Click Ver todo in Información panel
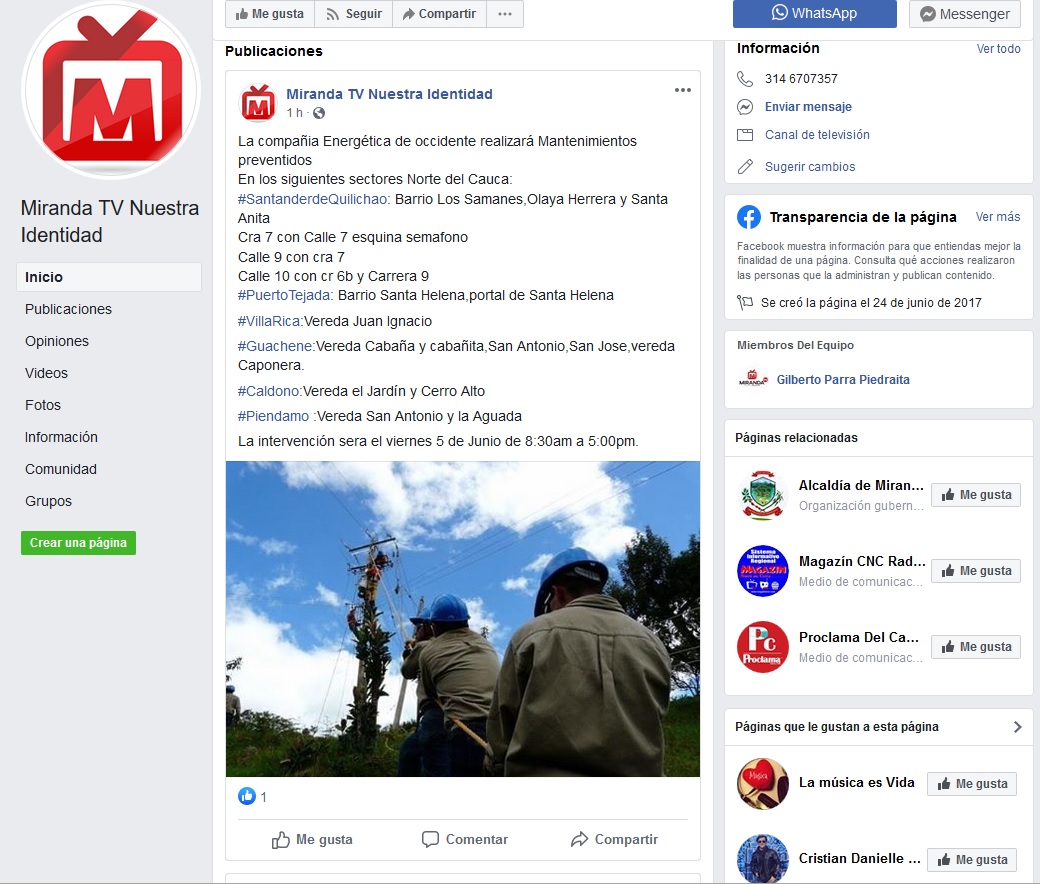The image size is (1040, 884). tap(998, 48)
